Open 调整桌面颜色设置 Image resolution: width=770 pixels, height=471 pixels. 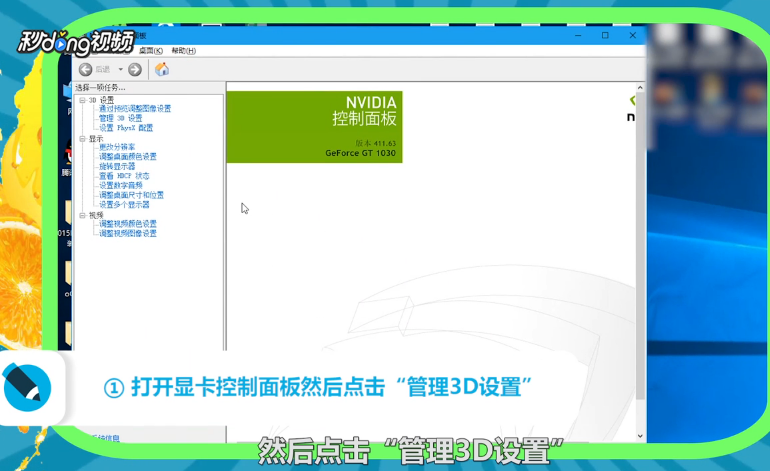point(128,157)
